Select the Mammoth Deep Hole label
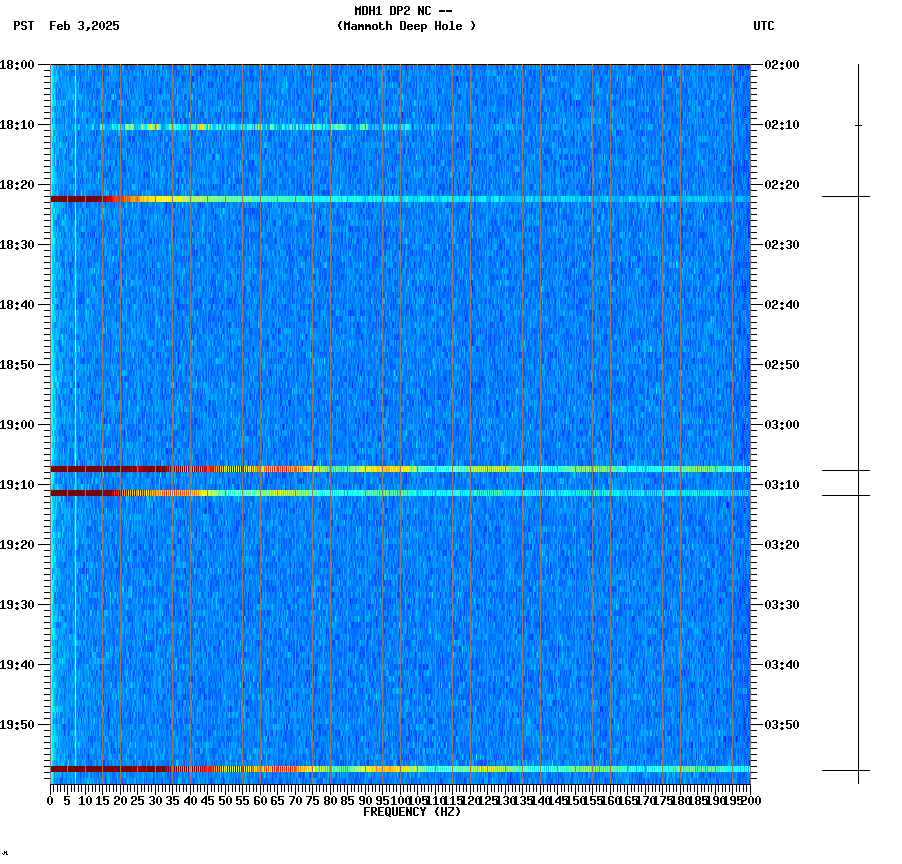This screenshot has width=902, height=864. tap(406, 27)
